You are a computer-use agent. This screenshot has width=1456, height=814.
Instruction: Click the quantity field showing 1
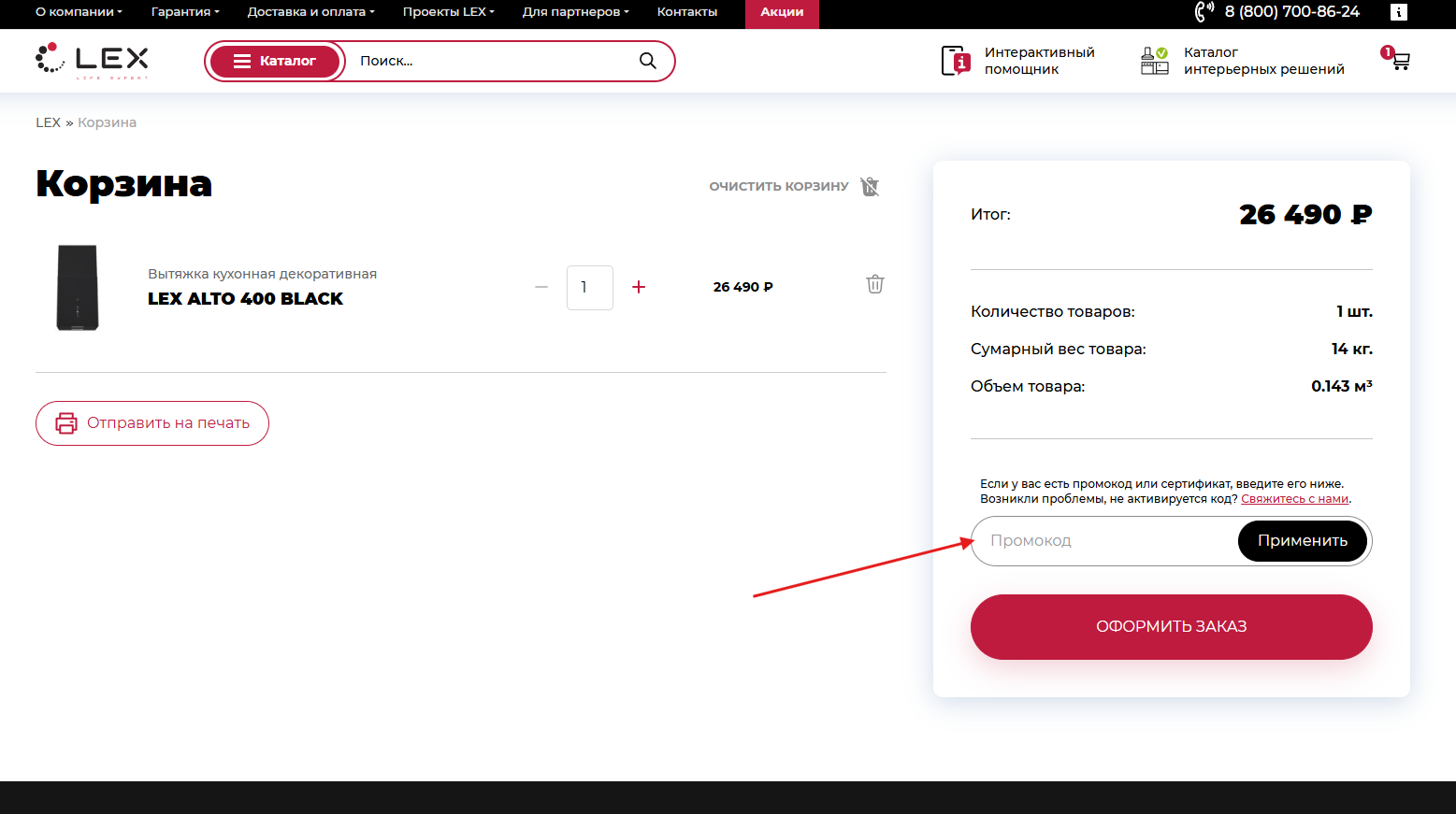tap(590, 287)
